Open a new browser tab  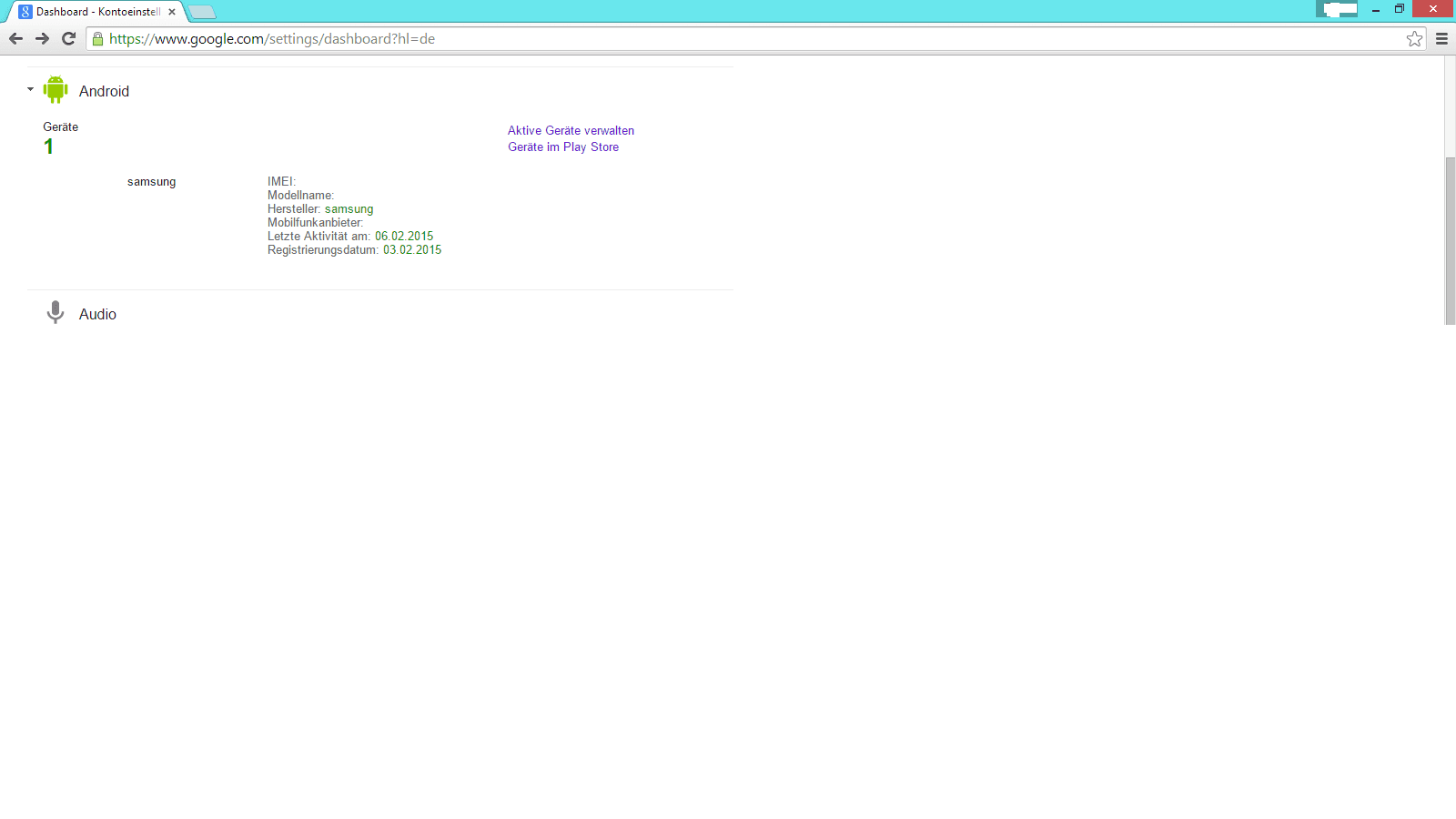coord(202,12)
